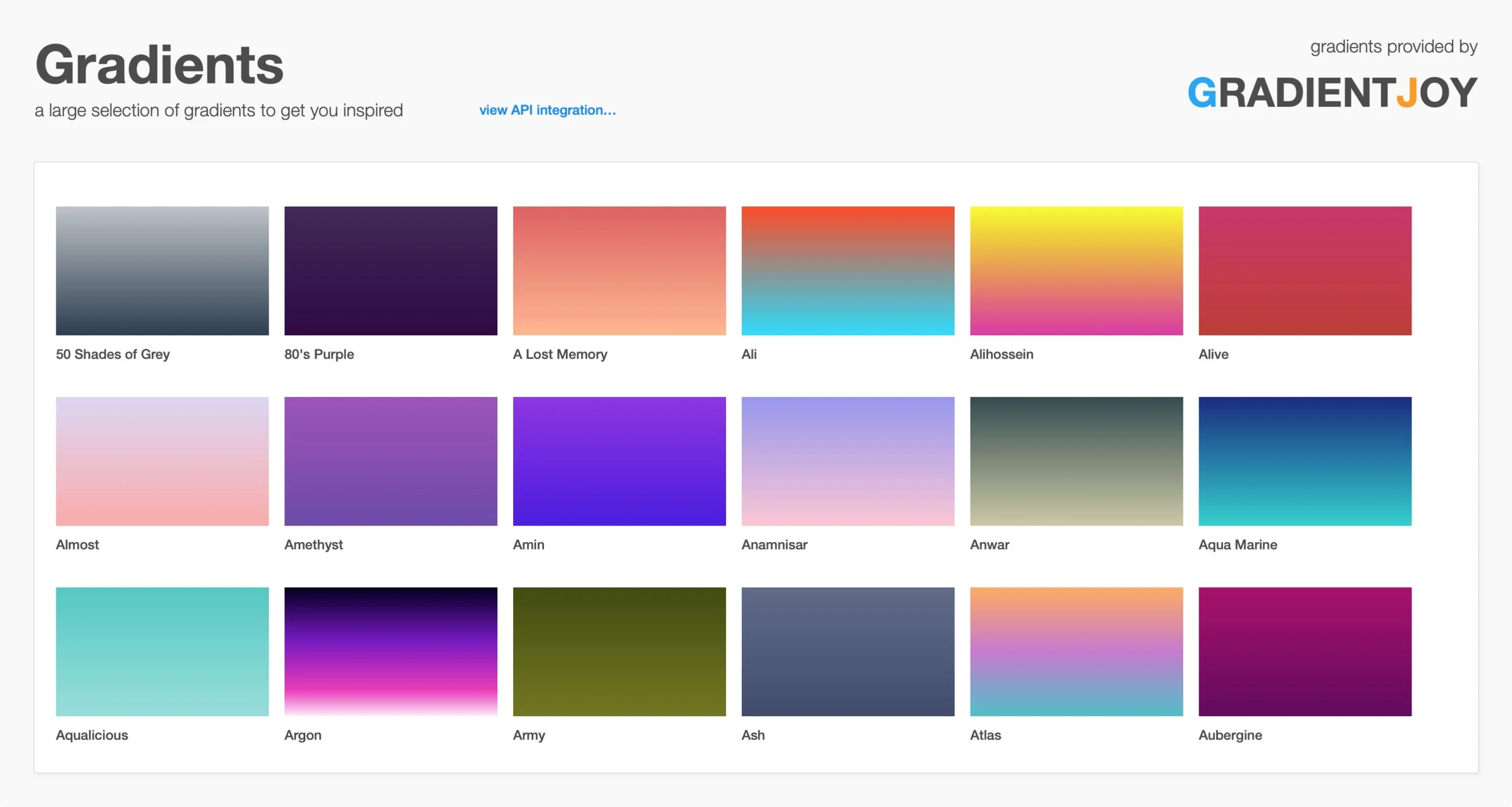Image resolution: width=1512 pixels, height=807 pixels.
Task: Select the 80's Purple gradient swatch
Action: [x=391, y=270]
